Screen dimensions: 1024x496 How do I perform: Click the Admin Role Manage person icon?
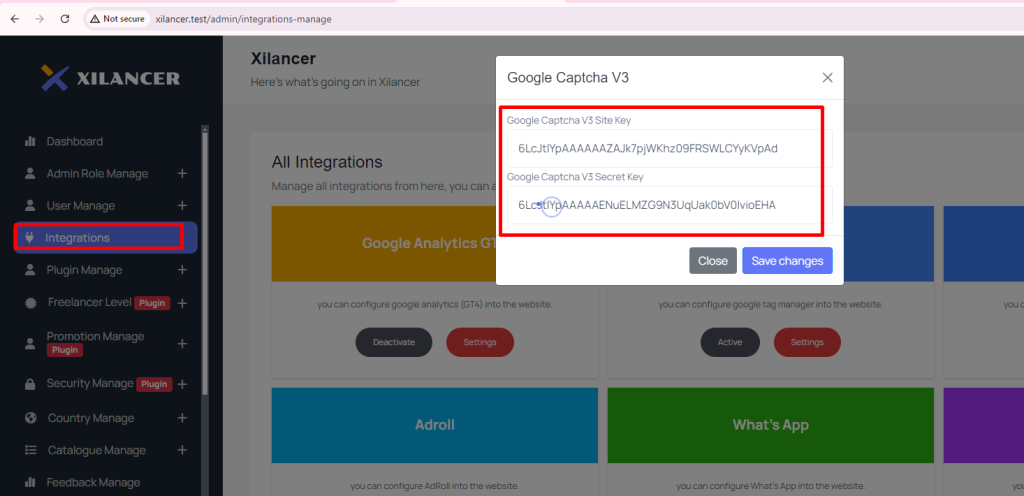[29, 174]
